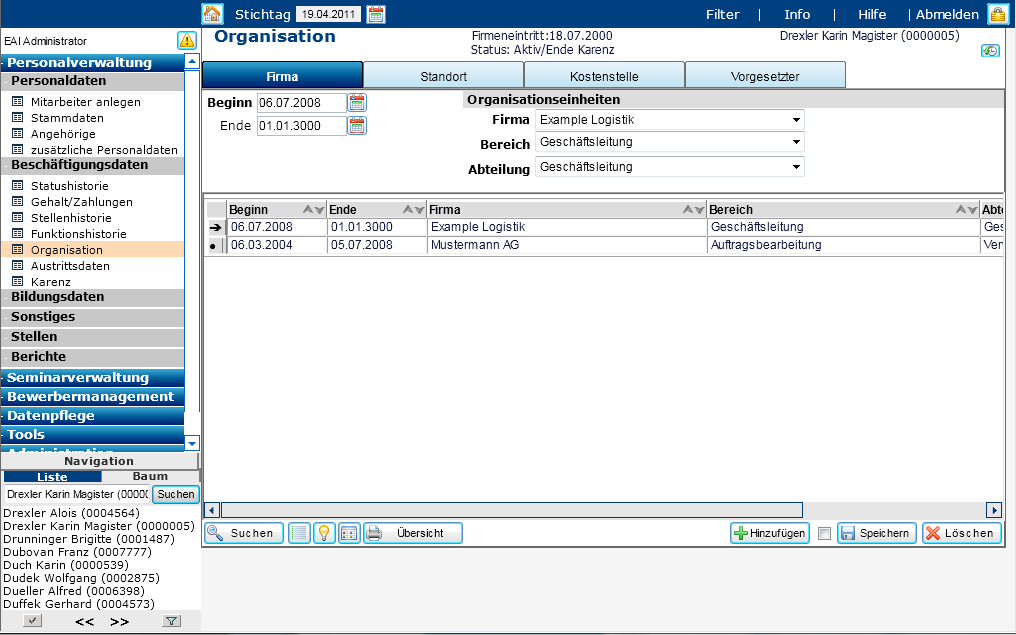Click the sidebar scroll down arrow
The image size is (1016, 635).
click(192, 443)
